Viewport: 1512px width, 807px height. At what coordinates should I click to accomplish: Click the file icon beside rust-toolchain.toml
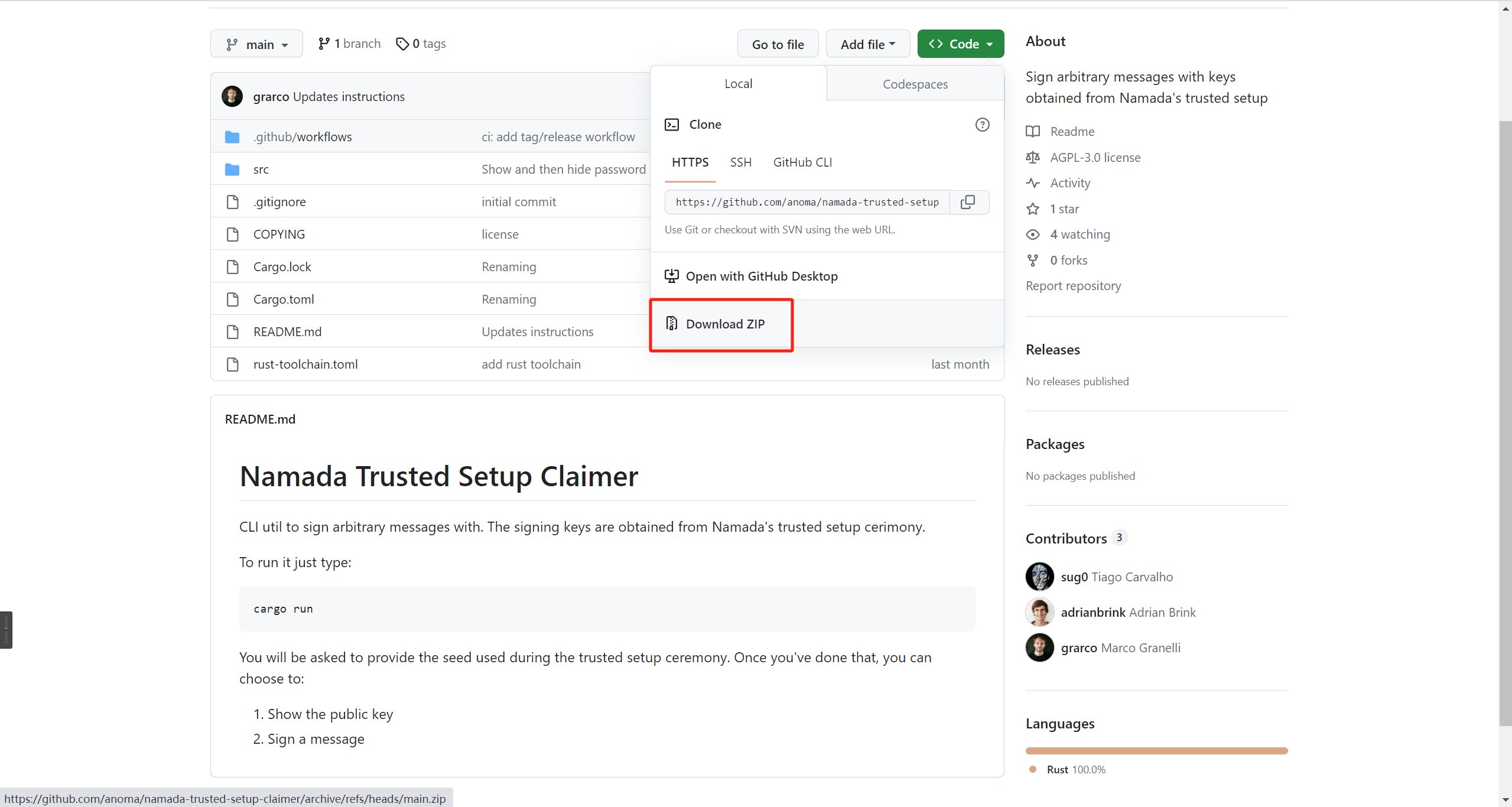(233, 365)
